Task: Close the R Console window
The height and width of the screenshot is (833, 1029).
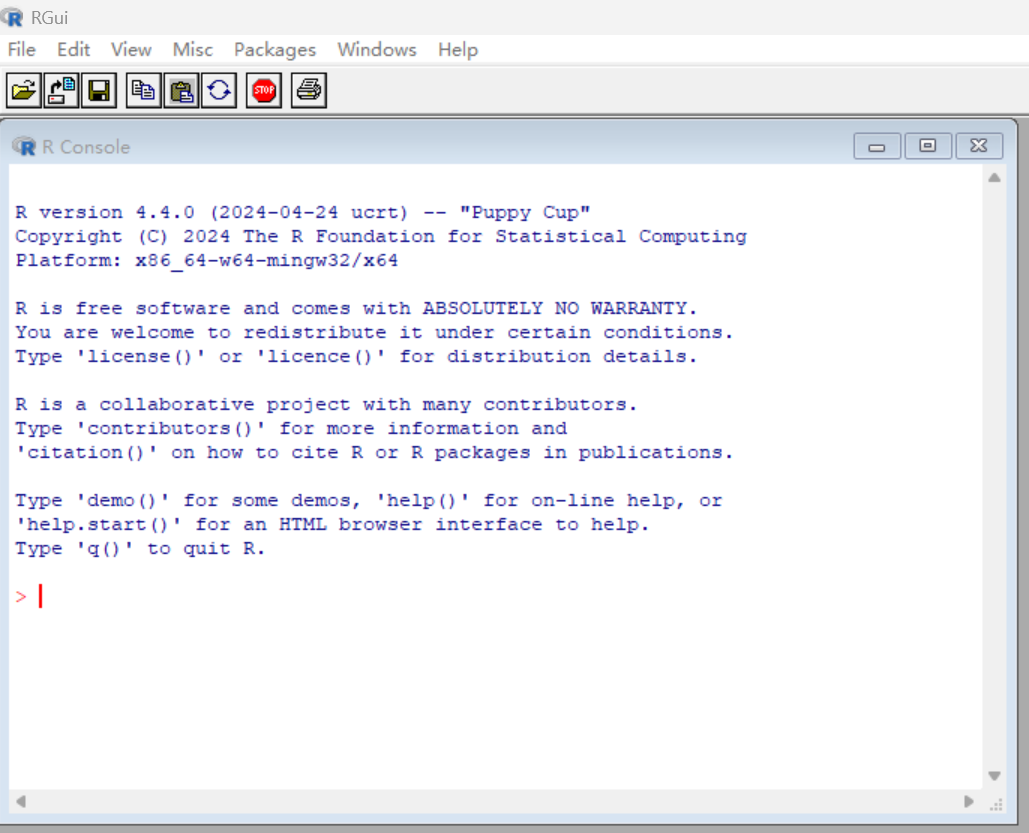Action: pyautogui.click(x=978, y=146)
